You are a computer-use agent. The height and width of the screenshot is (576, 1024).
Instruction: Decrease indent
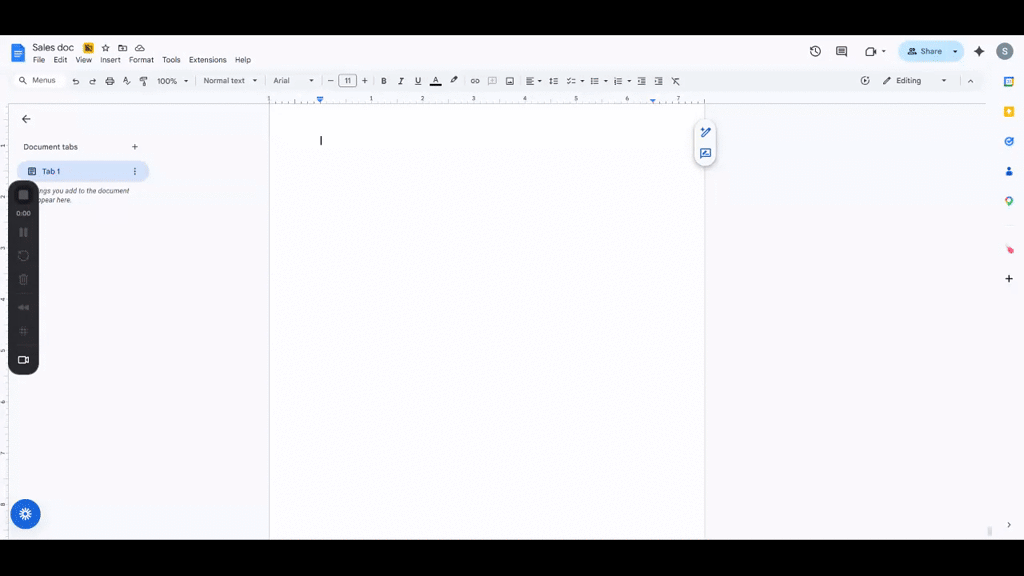click(x=641, y=81)
